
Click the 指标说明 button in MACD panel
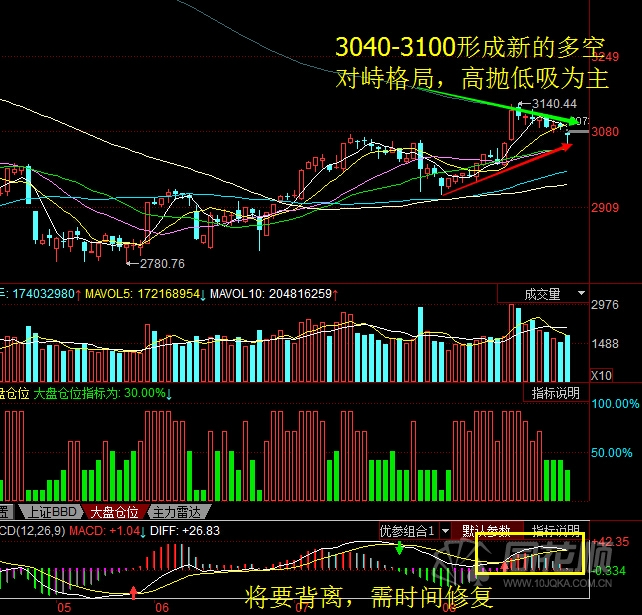pyautogui.click(x=555, y=531)
